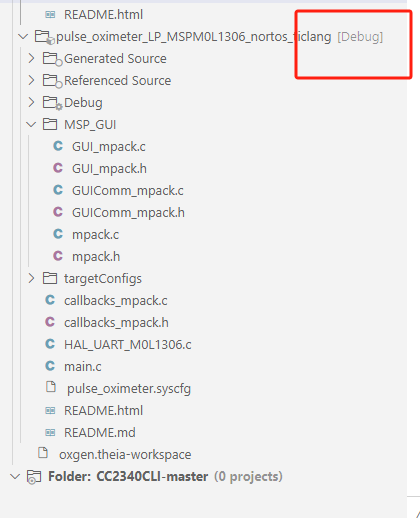Click the C icon beside callbacks_mpack.c
The height and width of the screenshot is (518, 420).
[x=50, y=300]
